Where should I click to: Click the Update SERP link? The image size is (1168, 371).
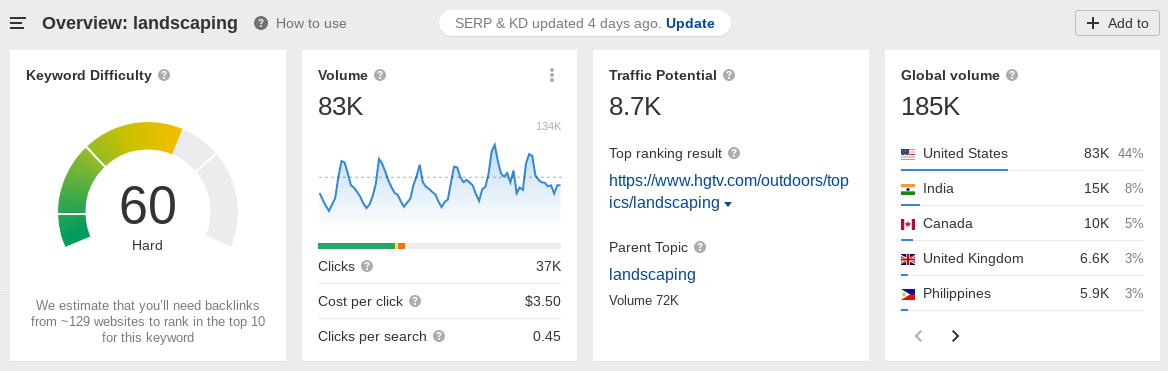(691, 23)
